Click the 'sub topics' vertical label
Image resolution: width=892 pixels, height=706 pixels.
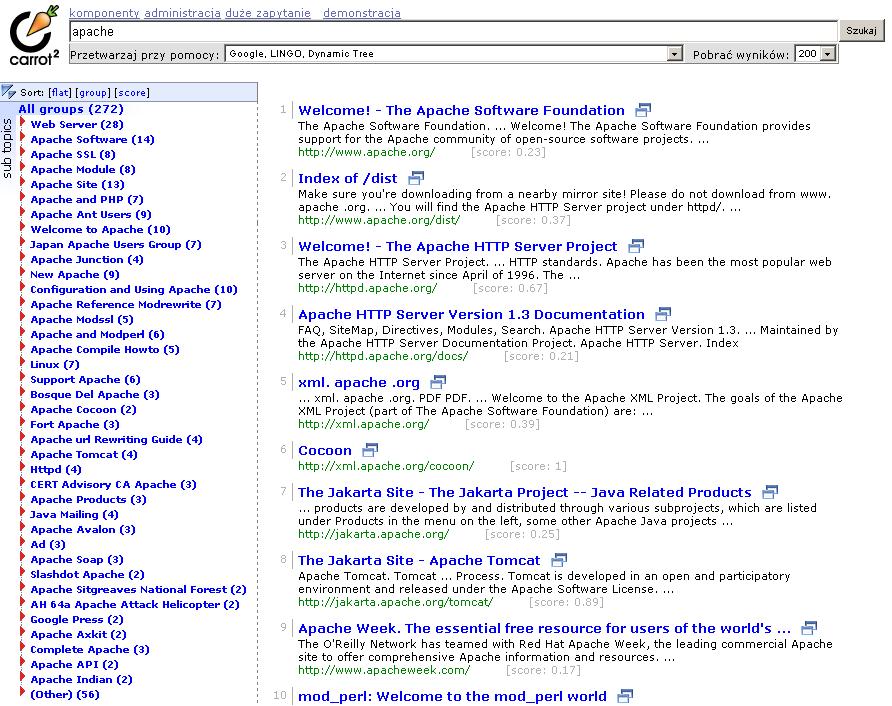[7, 148]
